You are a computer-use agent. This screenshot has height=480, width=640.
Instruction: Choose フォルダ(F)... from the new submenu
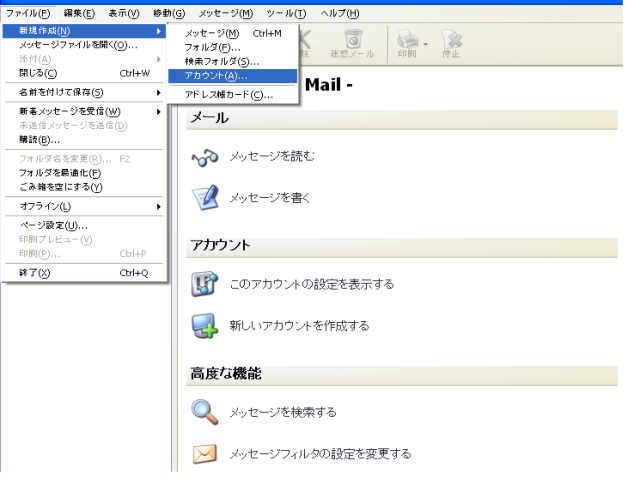(213, 47)
